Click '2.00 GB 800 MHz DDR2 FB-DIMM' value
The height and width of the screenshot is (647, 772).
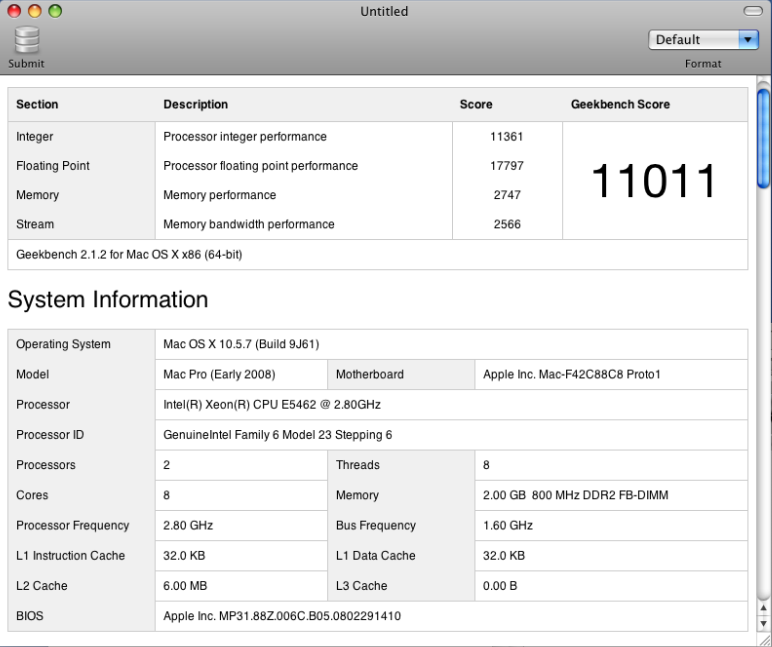click(x=576, y=495)
